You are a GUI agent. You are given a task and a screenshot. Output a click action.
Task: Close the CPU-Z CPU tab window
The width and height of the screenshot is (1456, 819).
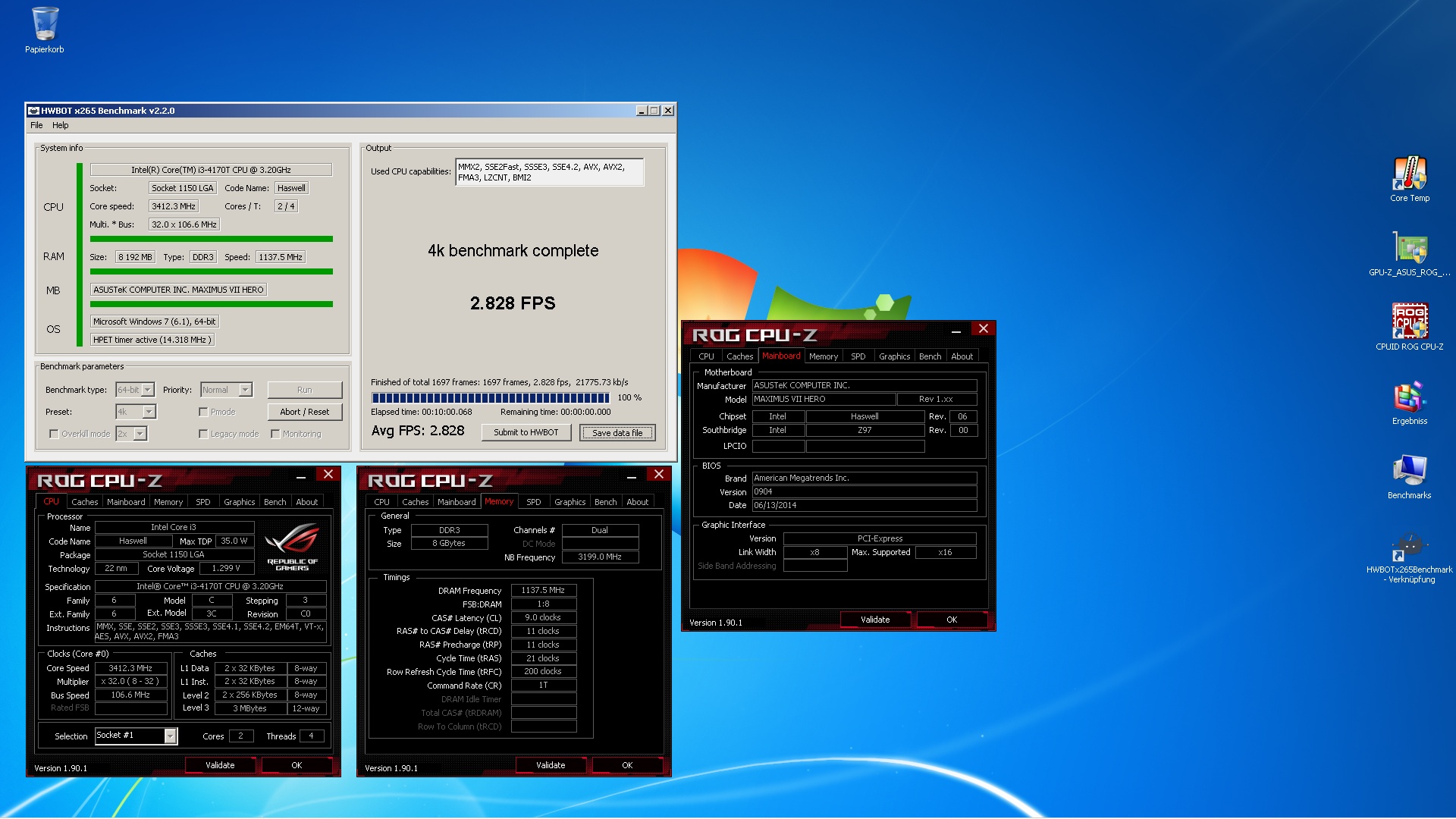tap(328, 474)
